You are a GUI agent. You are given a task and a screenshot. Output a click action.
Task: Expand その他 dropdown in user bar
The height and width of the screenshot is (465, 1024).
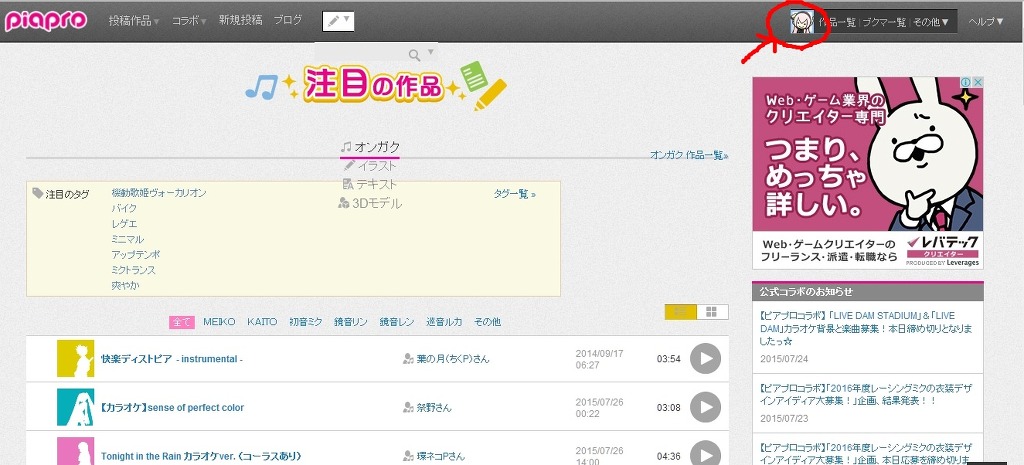(931, 22)
